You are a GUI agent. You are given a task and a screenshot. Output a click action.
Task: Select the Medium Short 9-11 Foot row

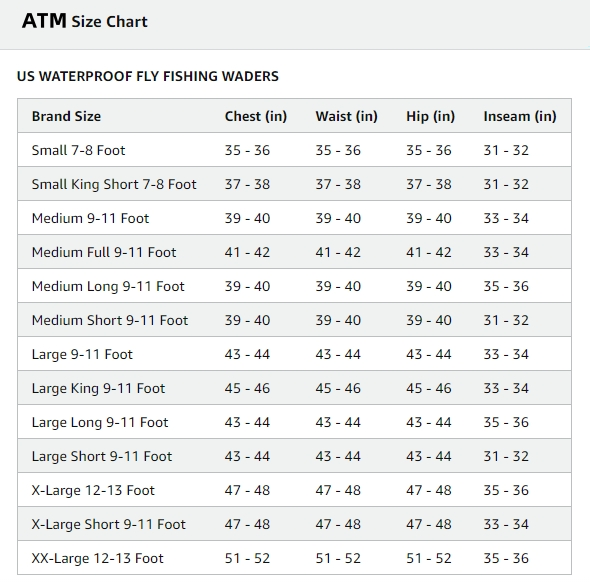click(x=294, y=320)
